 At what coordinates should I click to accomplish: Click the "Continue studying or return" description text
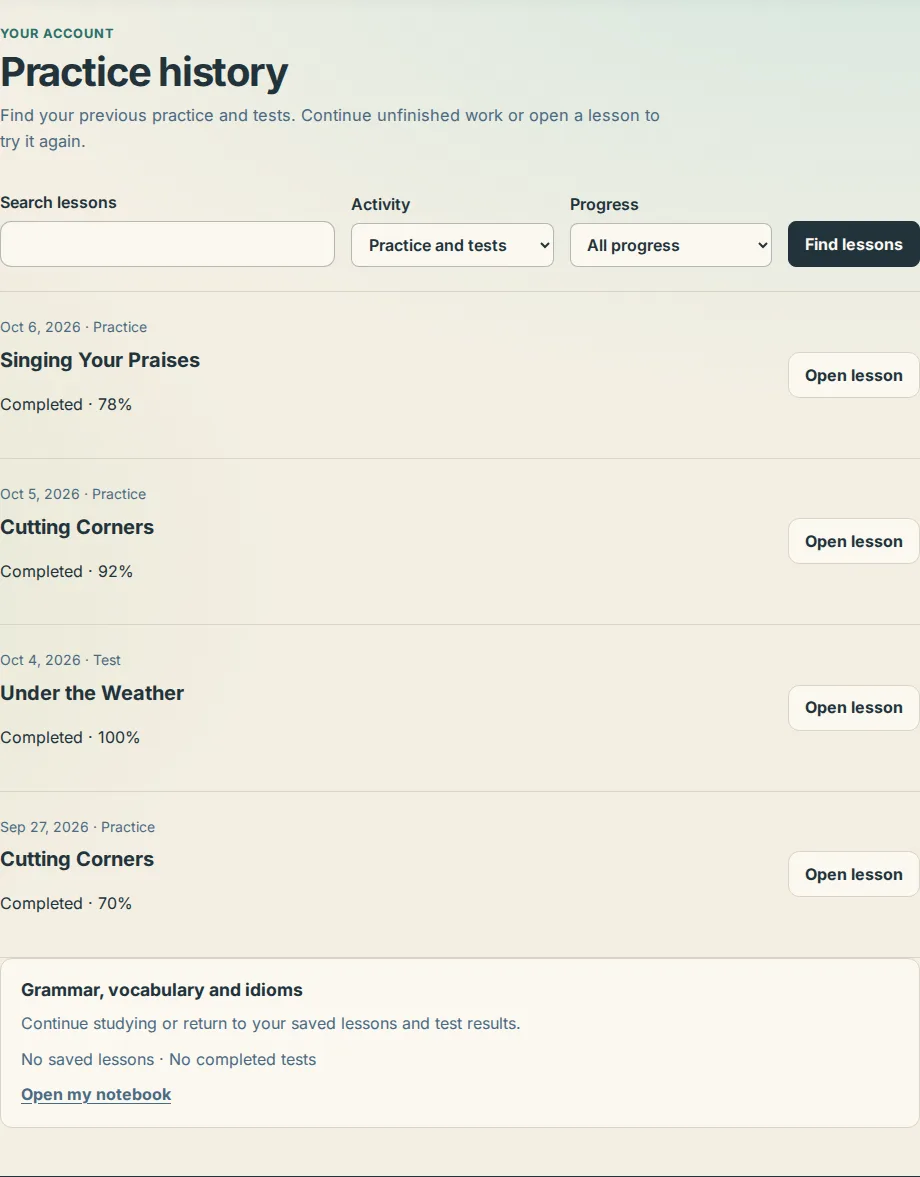[271, 1023]
